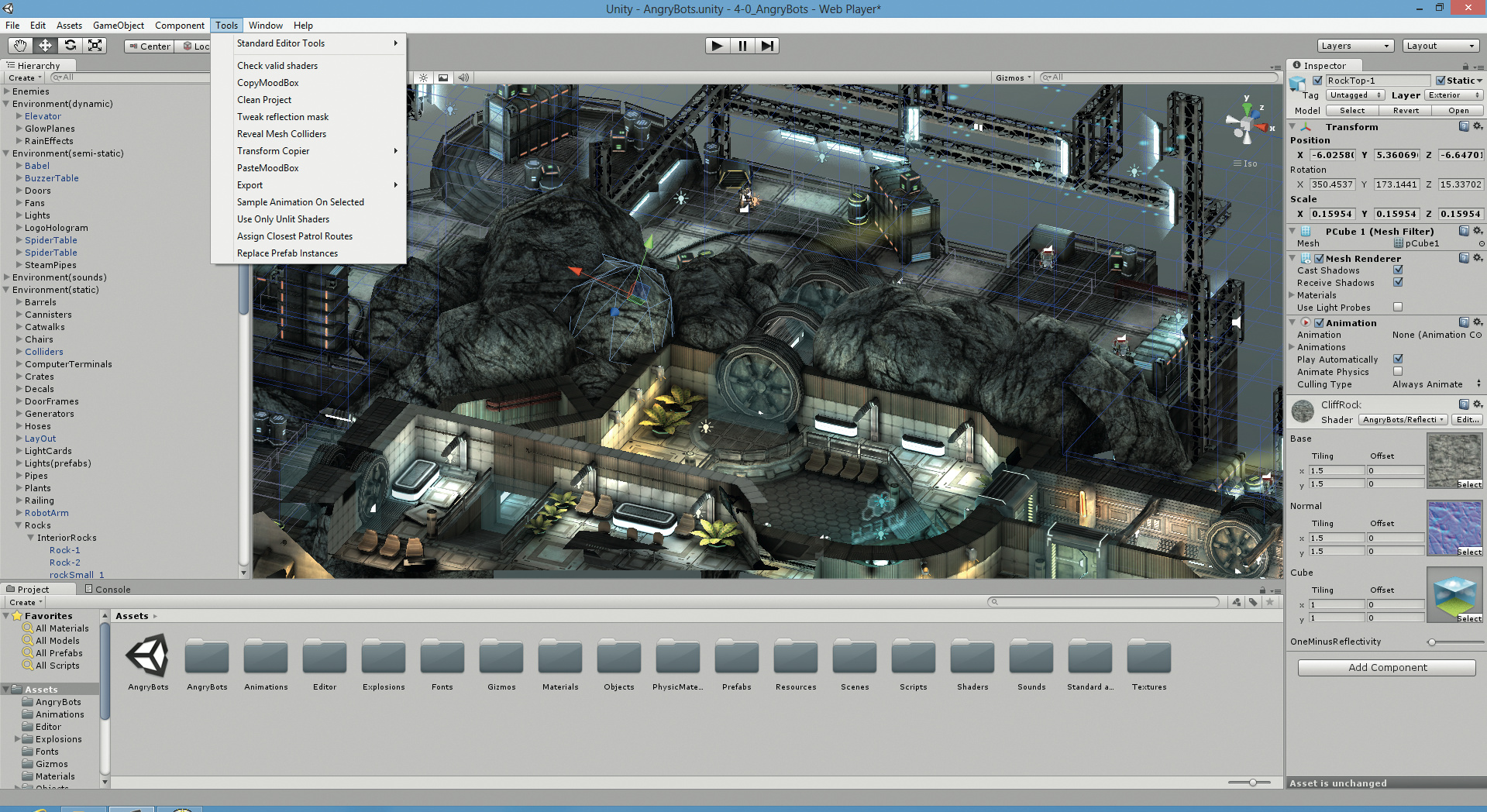This screenshot has height=812, width=1487.
Task: Click search by label icon in Project
Action: 1253,602
